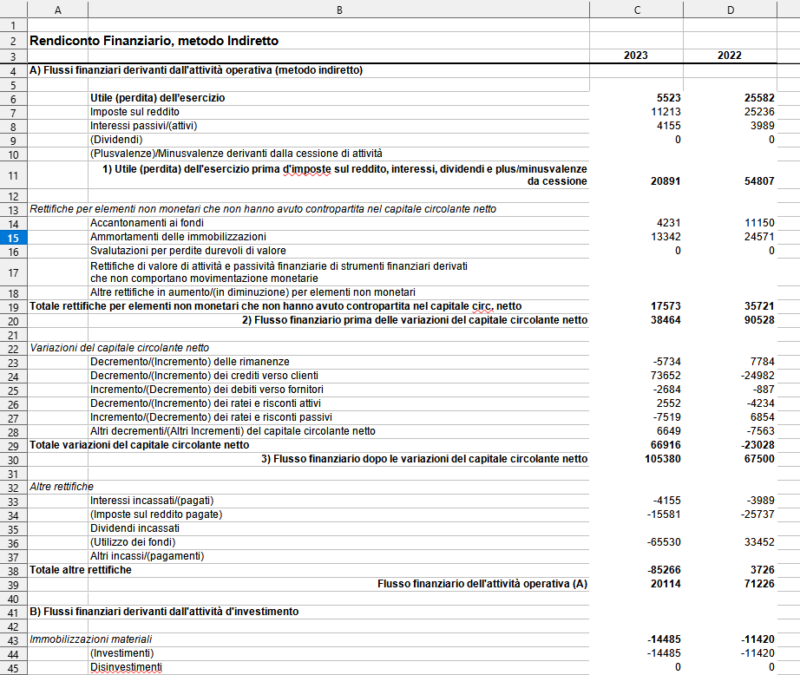Image resolution: width=800 pixels, height=675 pixels.
Task: Select the 'Totale altre rettifiche' label cell
Action: click(x=81, y=569)
